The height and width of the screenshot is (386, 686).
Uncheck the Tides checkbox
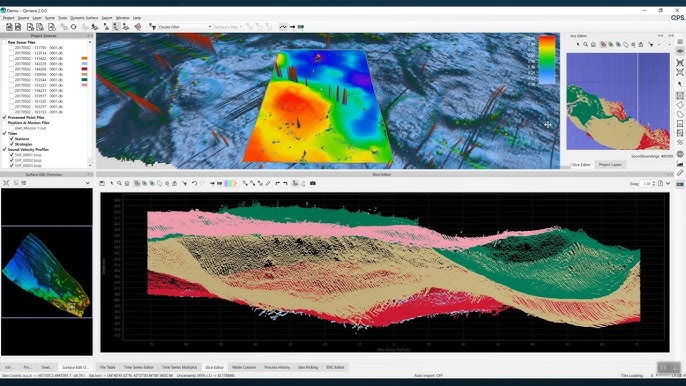[x=4, y=133]
